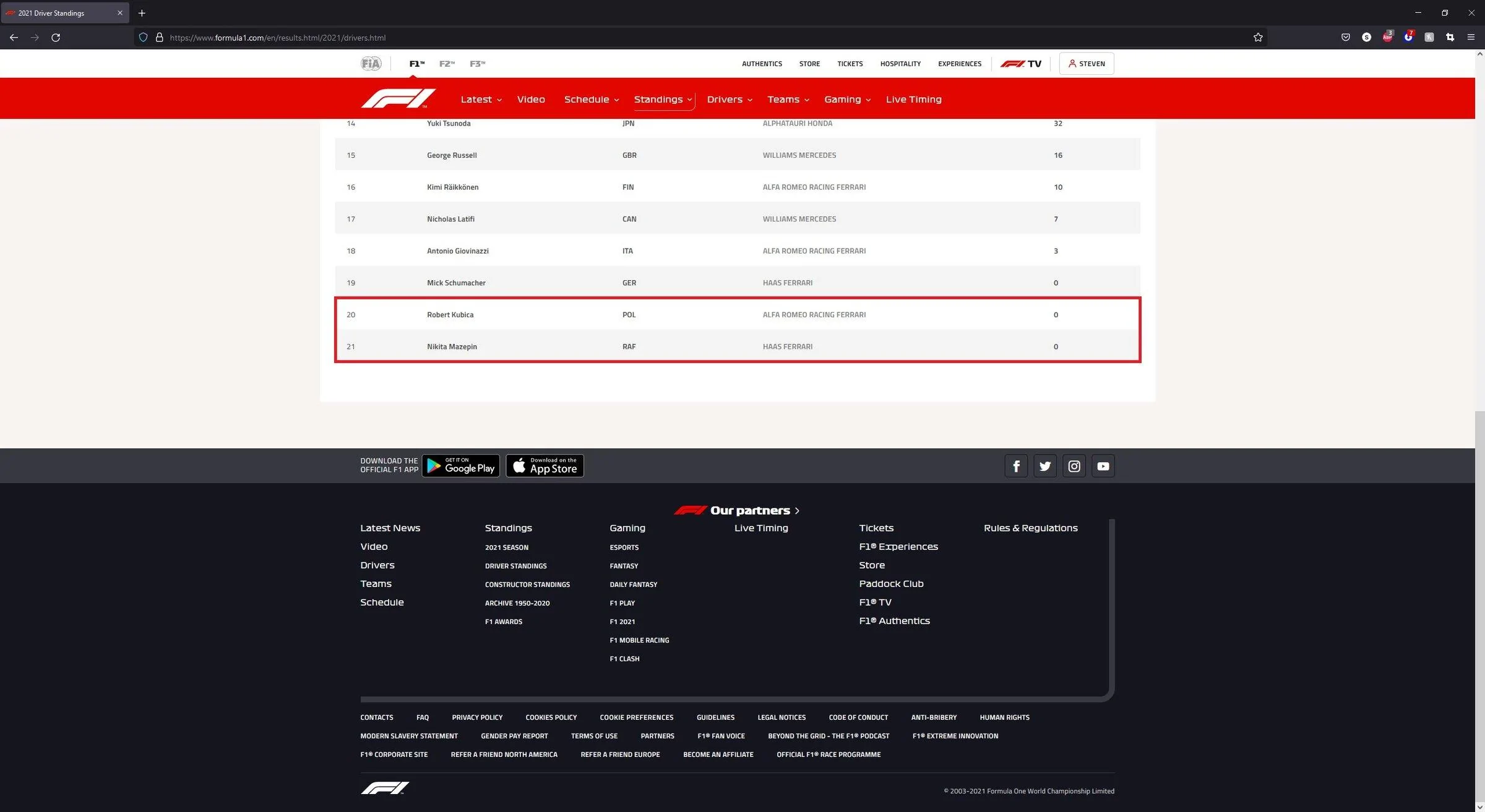Open footer Rules & Regulations link
Image resolution: width=1485 pixels, height=812 pixels.
[1030, 528]
